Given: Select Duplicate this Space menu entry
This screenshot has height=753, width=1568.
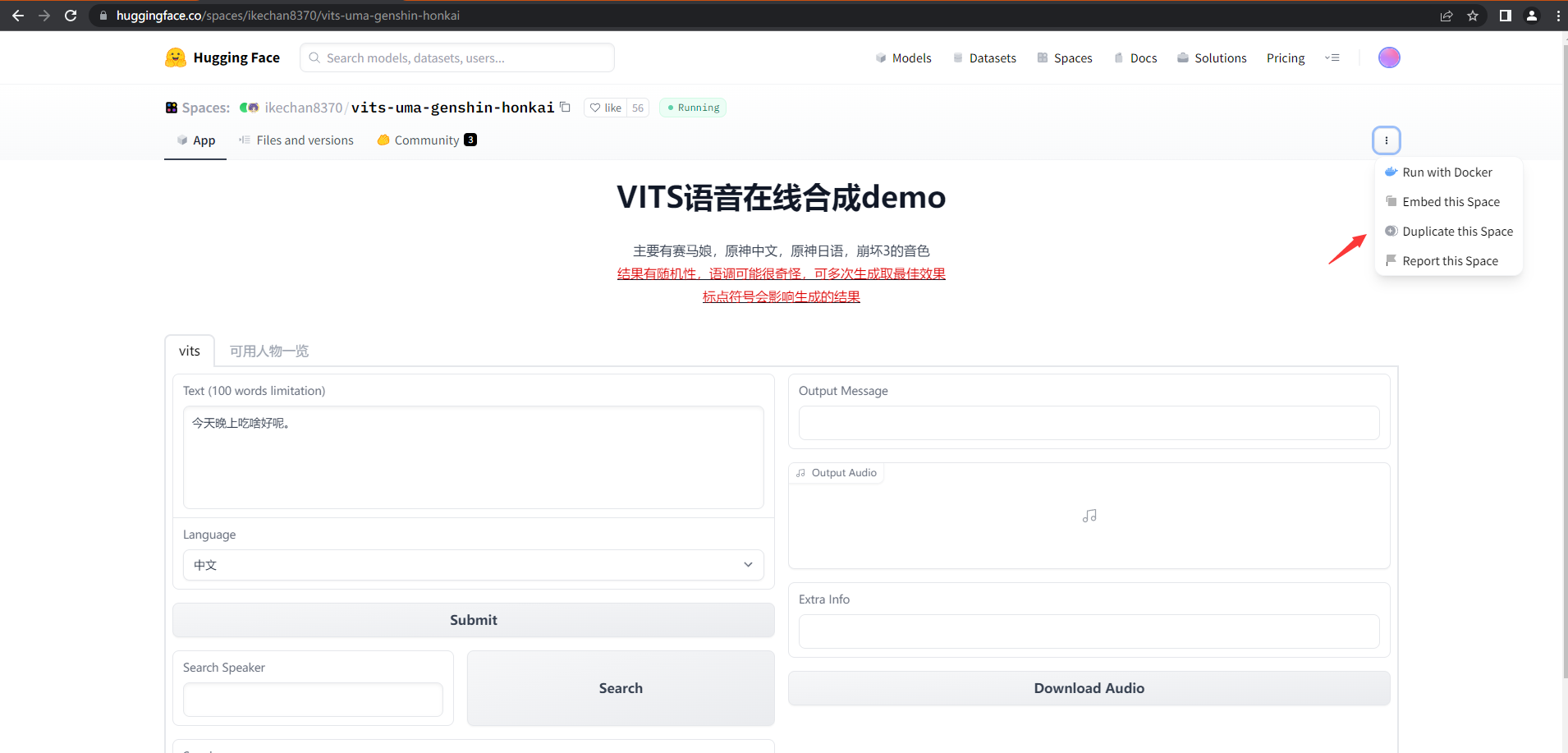Looking at the screenshot, I should pos(1456,232).
